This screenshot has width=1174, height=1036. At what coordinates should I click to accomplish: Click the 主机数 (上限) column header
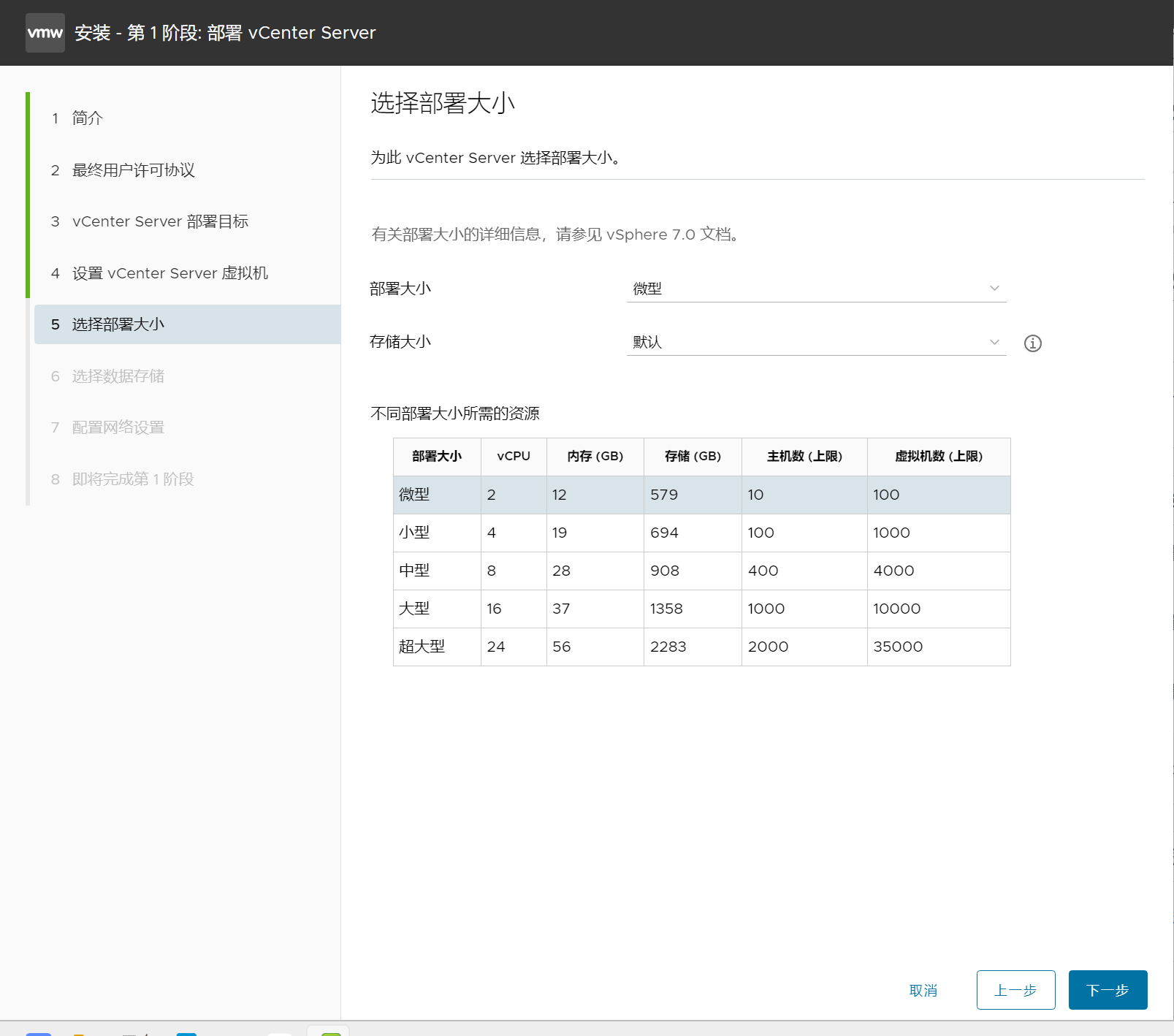click(x=804, y=456)
